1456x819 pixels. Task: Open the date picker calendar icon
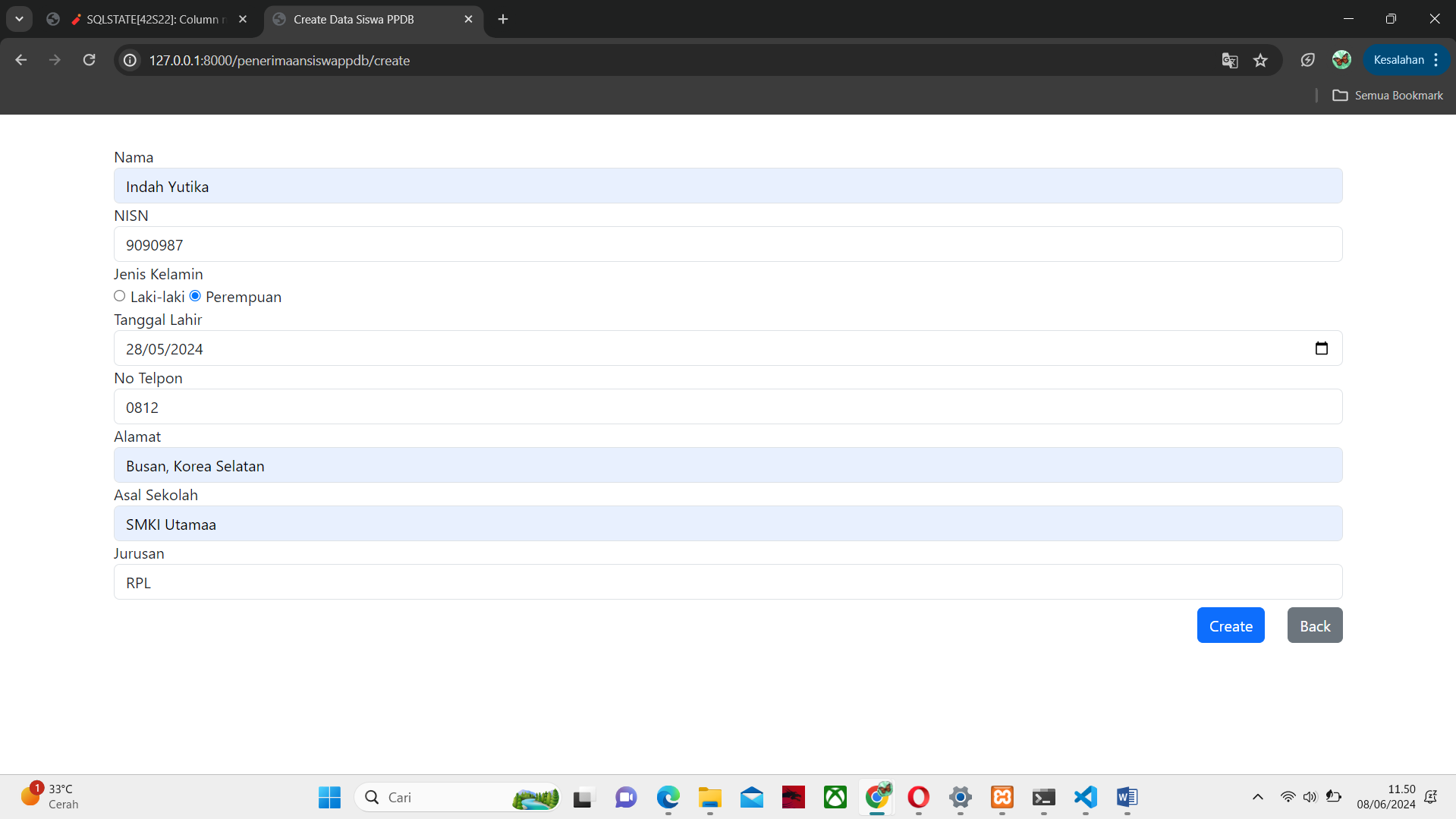pos(1321,348)
